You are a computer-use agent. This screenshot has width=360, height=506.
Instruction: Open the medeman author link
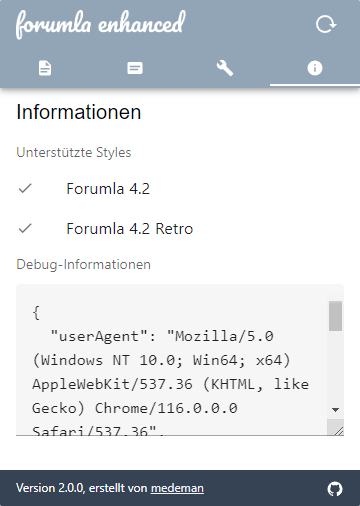pyautogui.click(x=177, y=488)
